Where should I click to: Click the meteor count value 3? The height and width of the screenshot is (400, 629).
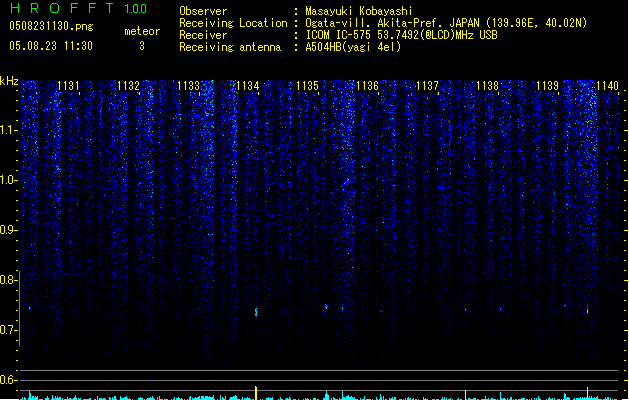point(142,46)
